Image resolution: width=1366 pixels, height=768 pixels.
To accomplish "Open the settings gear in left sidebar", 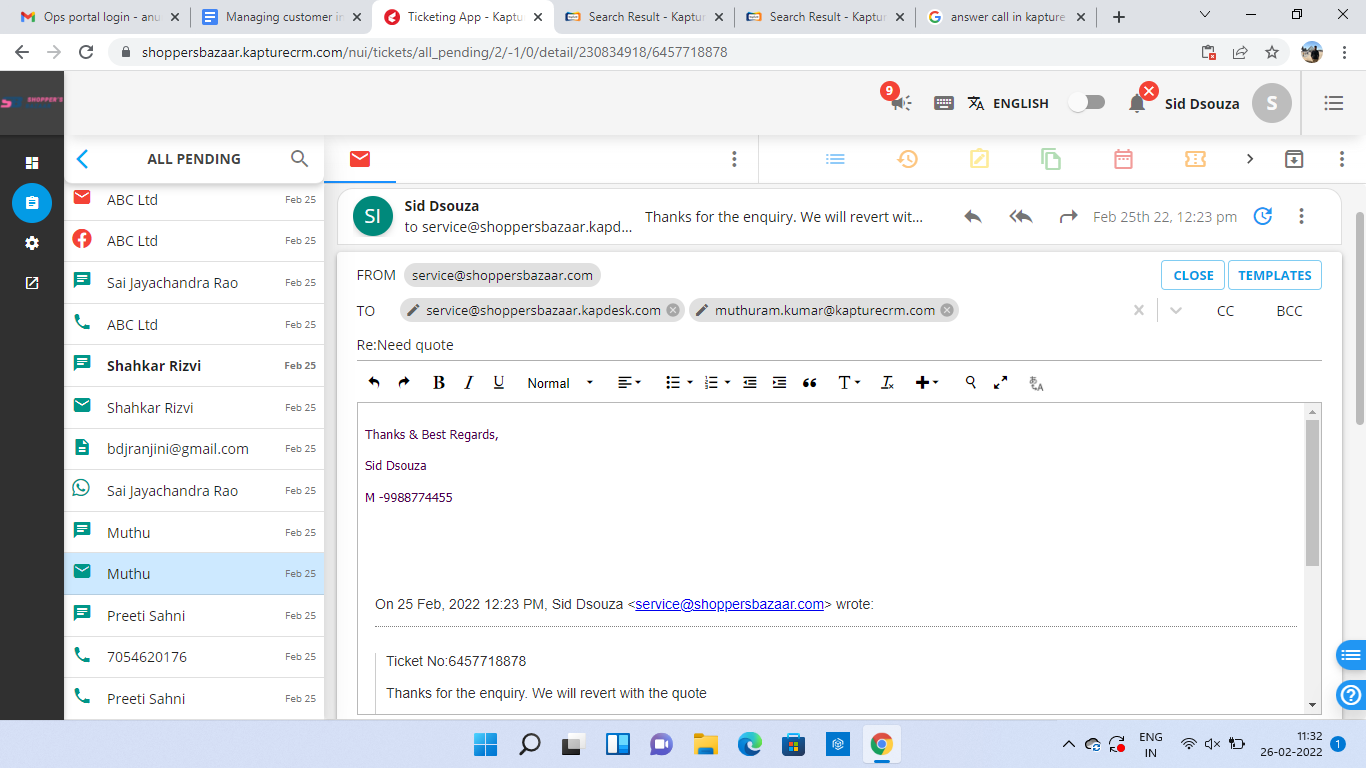I will 32,243.
